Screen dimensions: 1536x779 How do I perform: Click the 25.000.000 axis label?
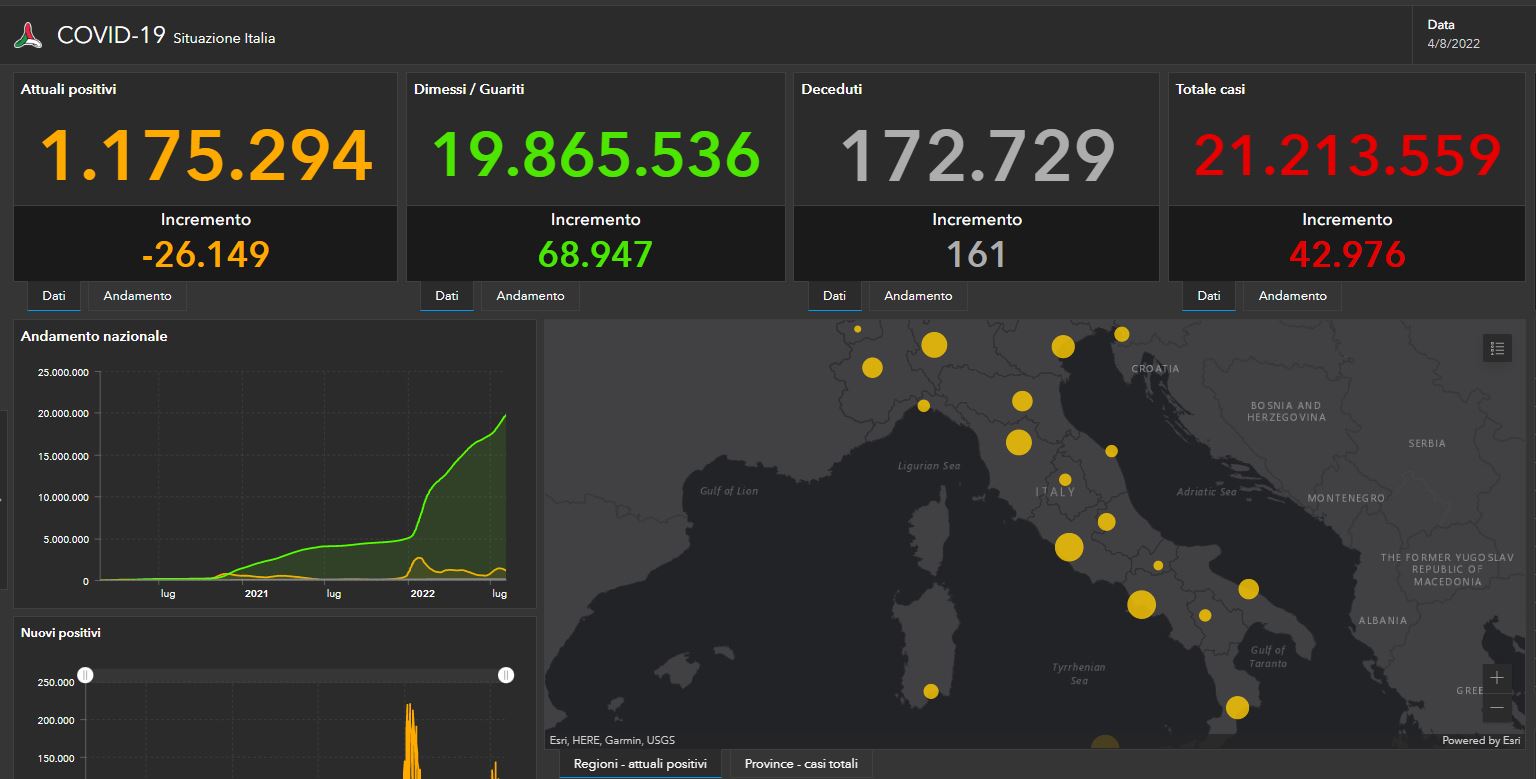63,372
